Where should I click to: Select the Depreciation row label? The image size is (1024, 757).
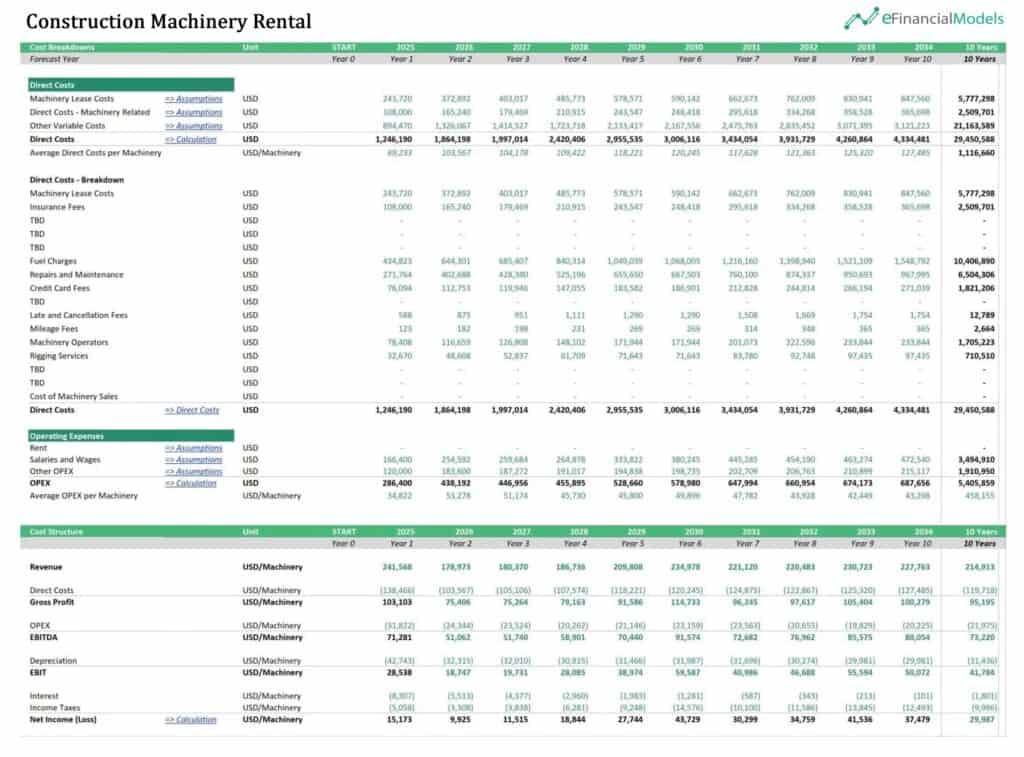(53, 661)
